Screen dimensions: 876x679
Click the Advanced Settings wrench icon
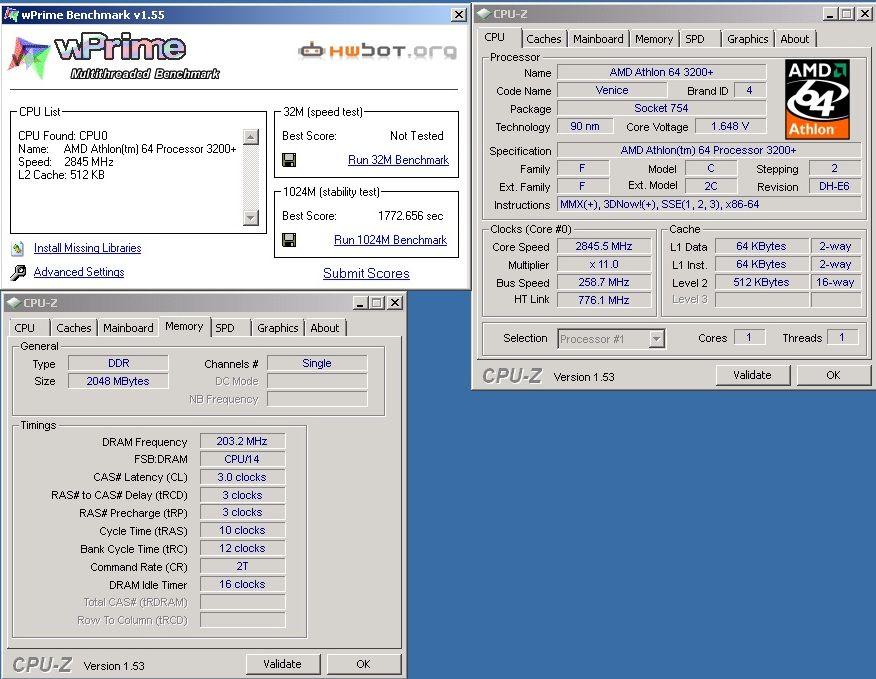point(18,272)
